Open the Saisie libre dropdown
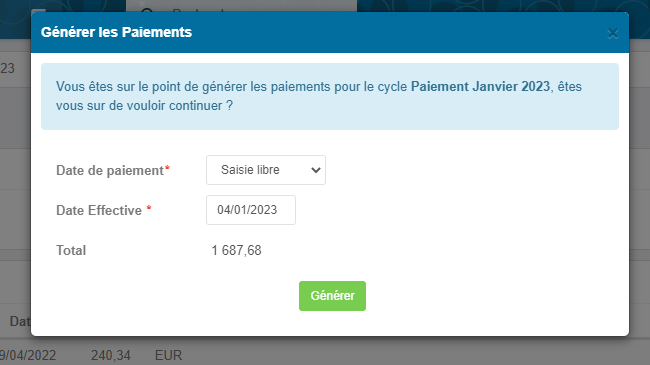 266,170
